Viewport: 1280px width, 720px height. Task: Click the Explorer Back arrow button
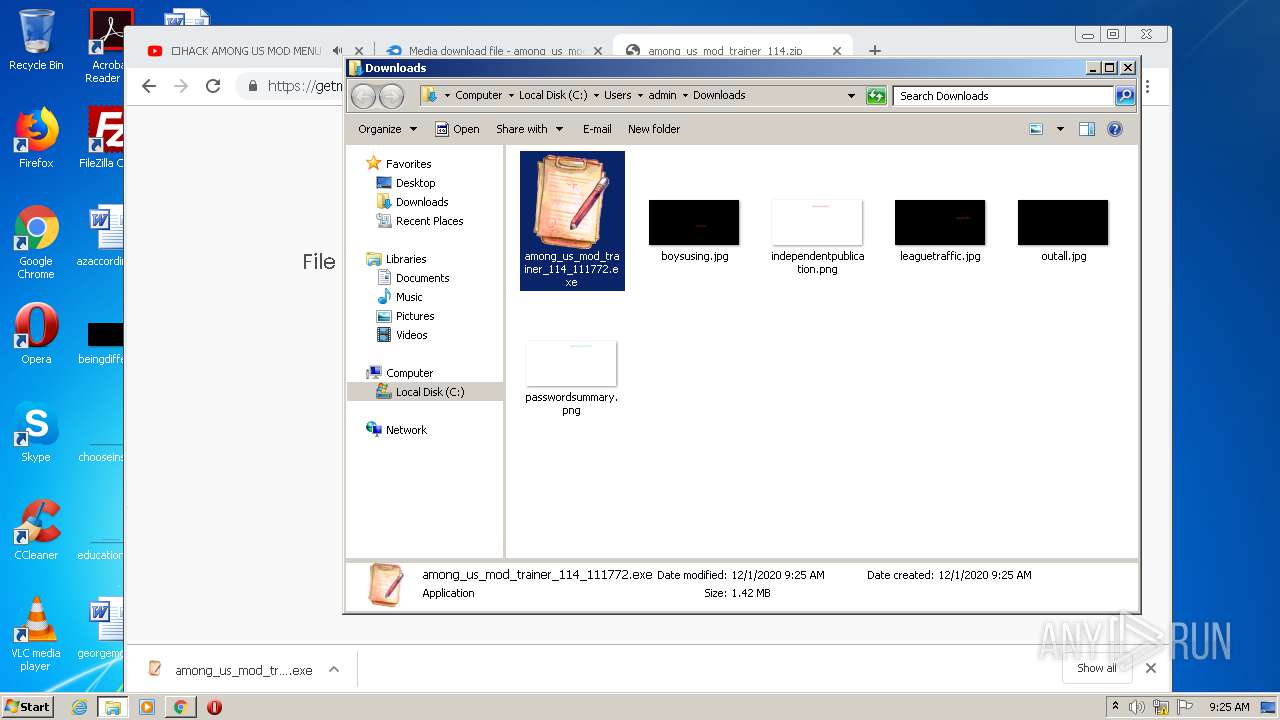pos(363,96)
